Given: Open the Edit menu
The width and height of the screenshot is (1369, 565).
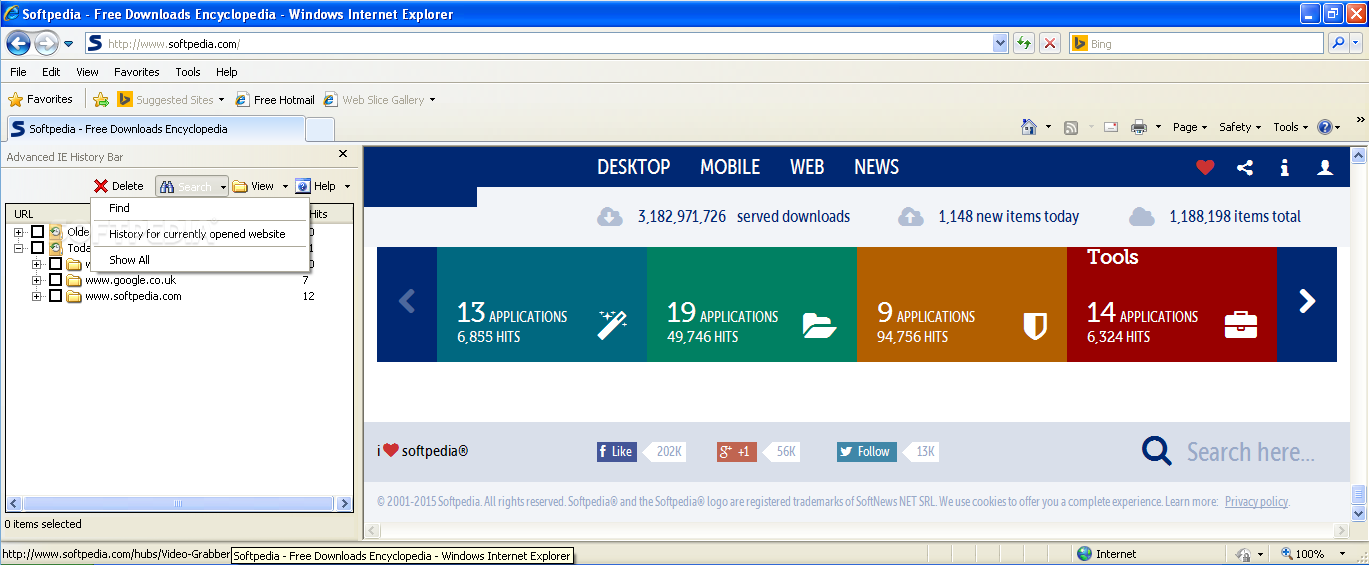Looking at the screenshot, I should (x=51, y=72).
